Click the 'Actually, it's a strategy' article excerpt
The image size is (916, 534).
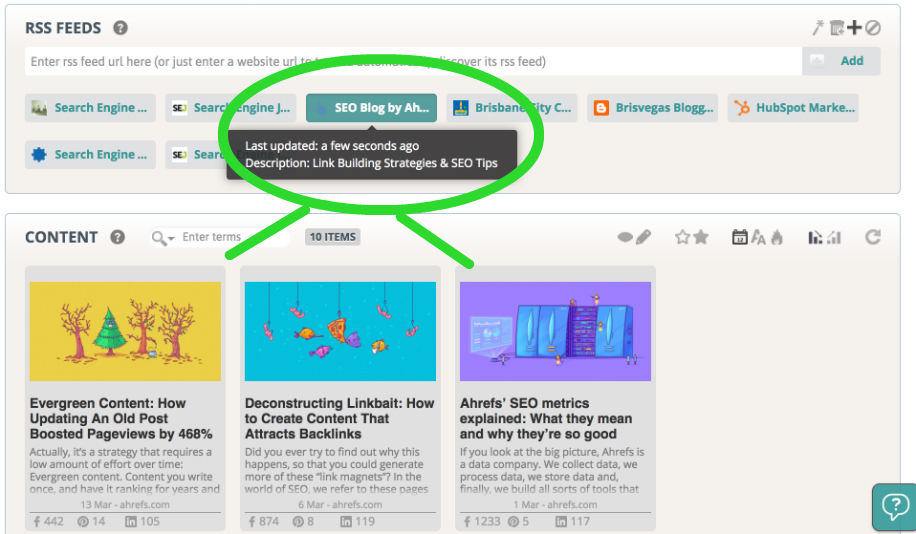(125, 470)
